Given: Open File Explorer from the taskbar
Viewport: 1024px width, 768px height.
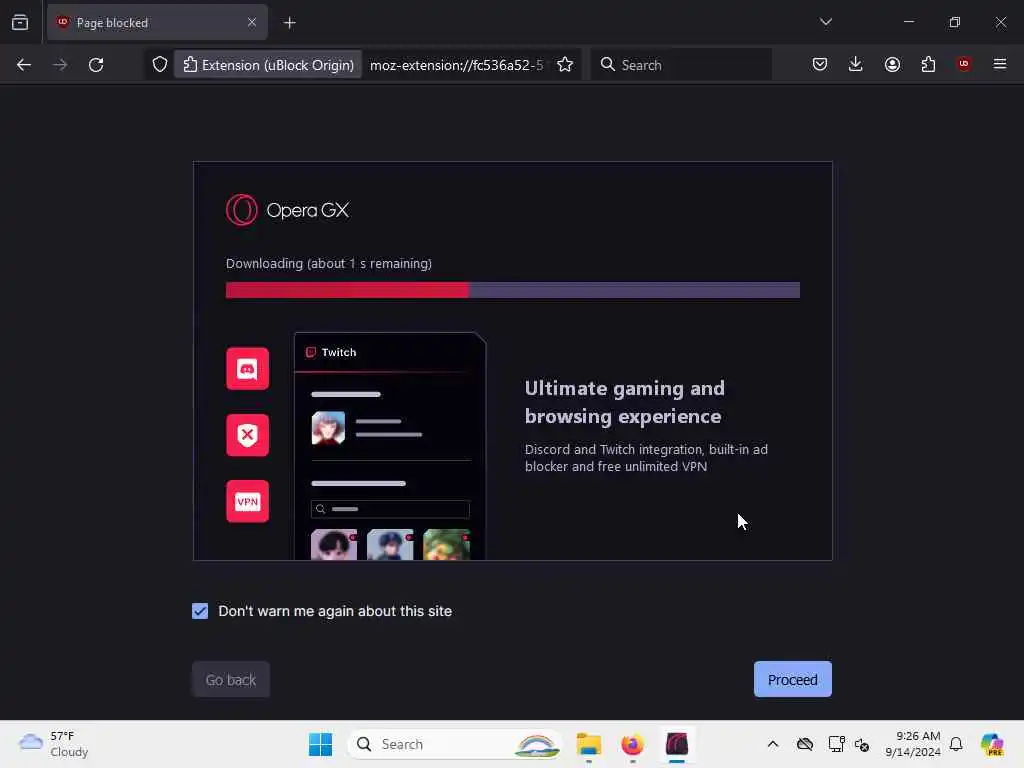Looking at the screenshot, I should (x=588, y=744).
